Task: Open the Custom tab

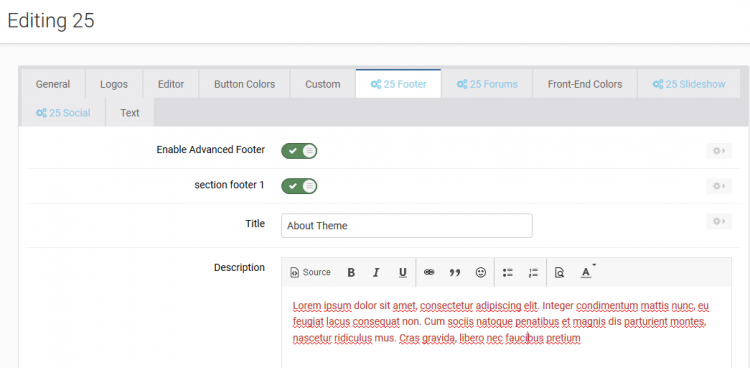Action: point(323,84)
